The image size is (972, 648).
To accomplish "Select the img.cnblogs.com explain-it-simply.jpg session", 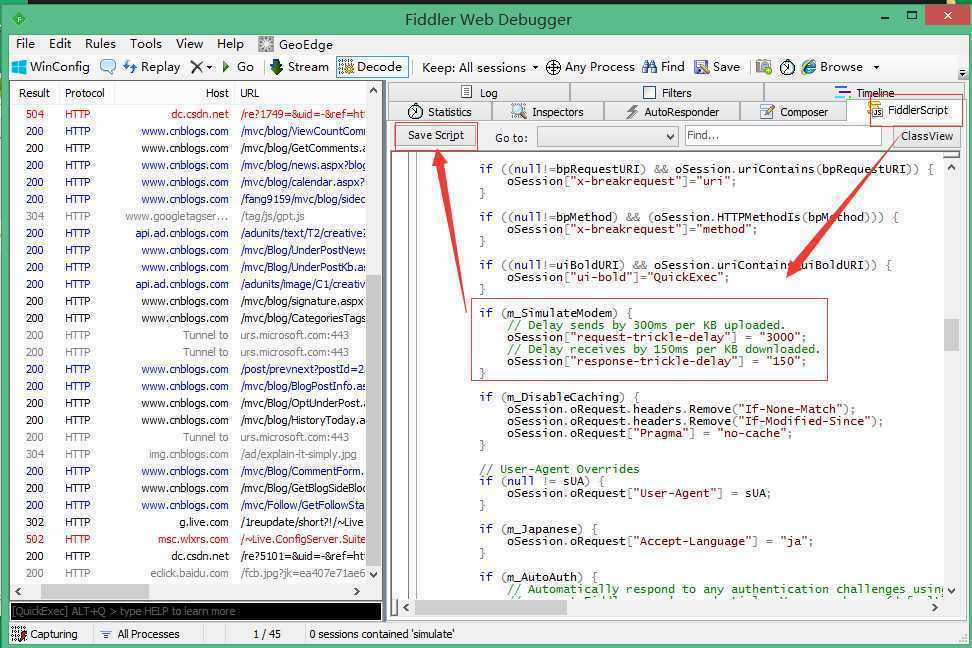I will (188, 454).
